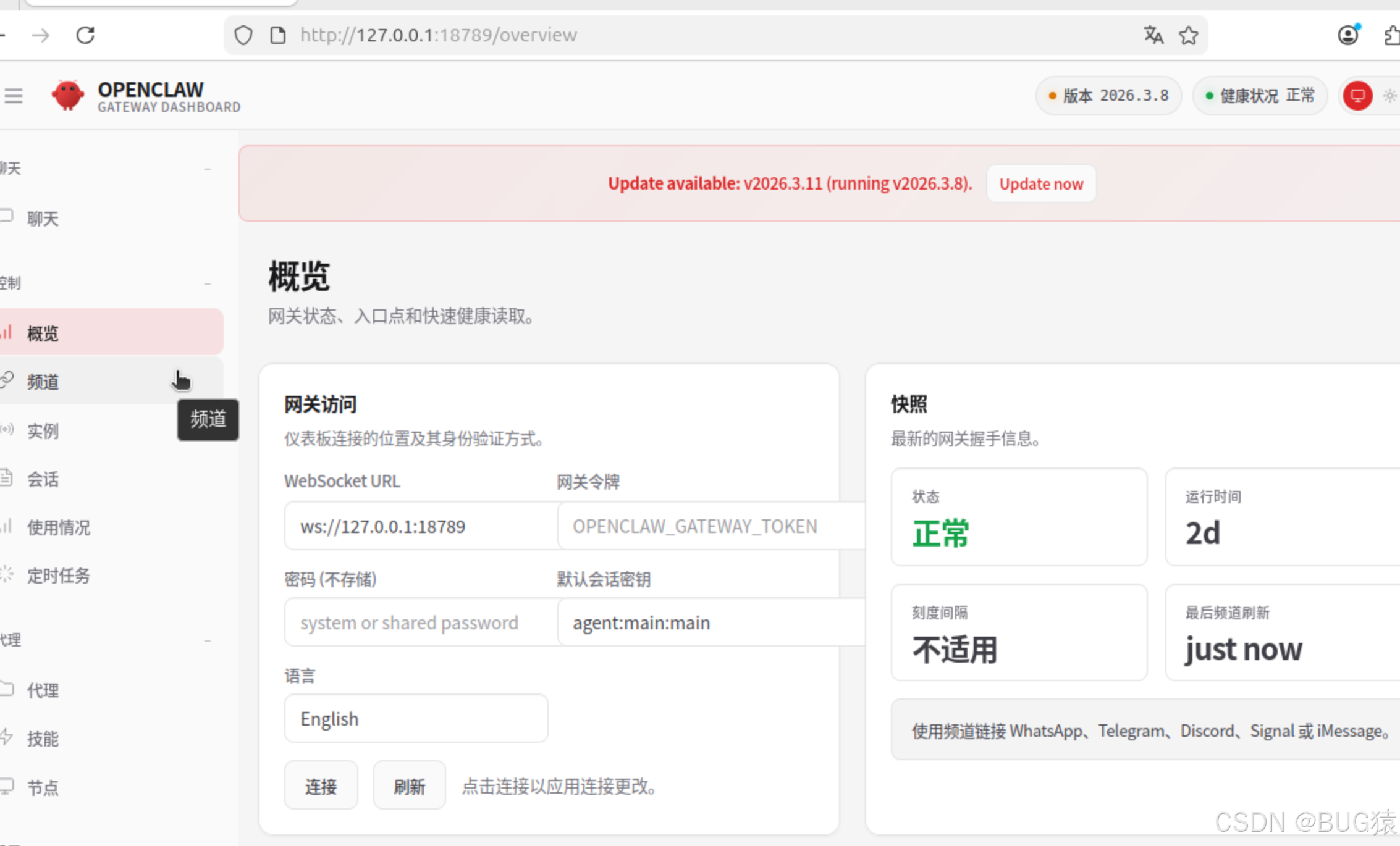Collapse the 代理 sidebar section

[208, 640]
